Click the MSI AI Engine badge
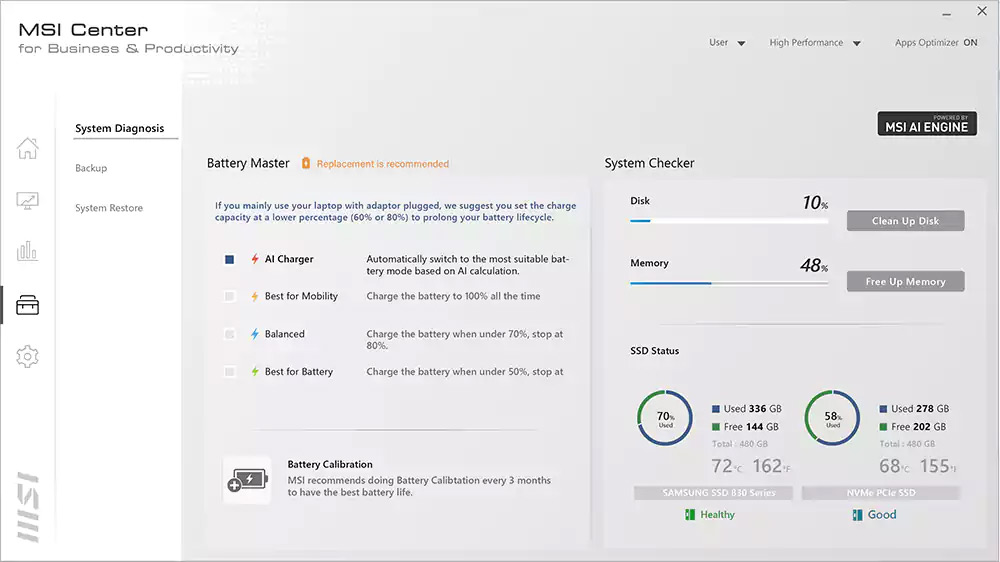The width and height of the screenshot is (1000, 562). tap(926, 123)
